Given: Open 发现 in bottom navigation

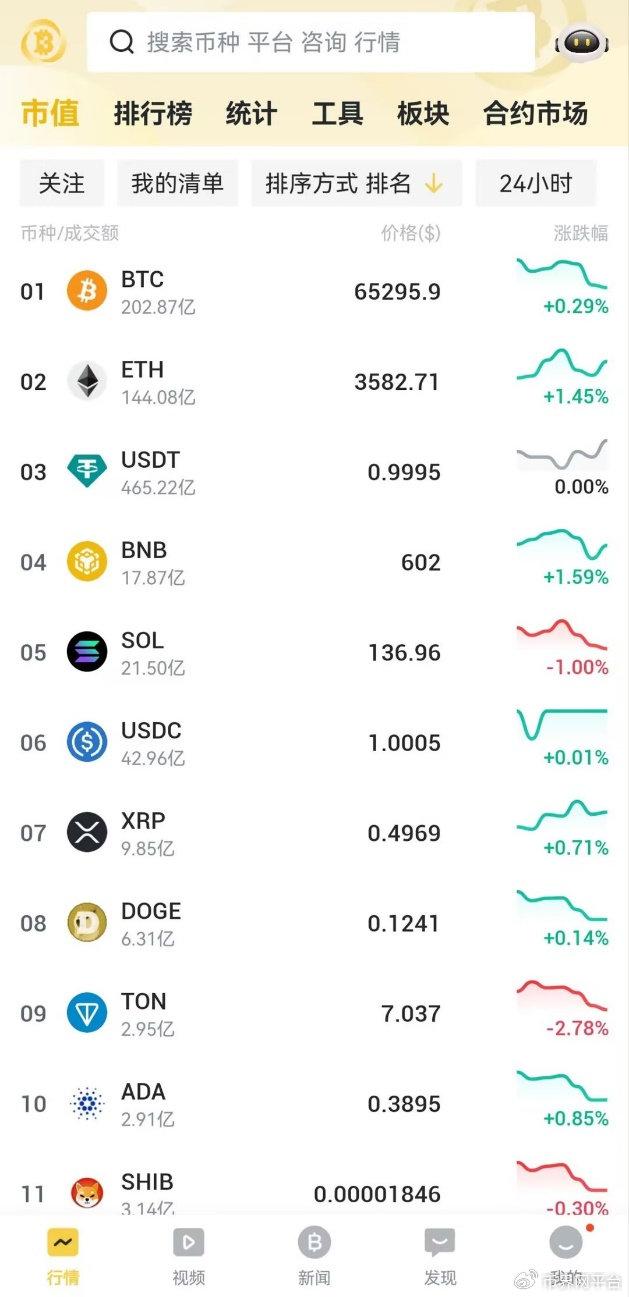Looking at the screenshot, I should [440, 1255].
